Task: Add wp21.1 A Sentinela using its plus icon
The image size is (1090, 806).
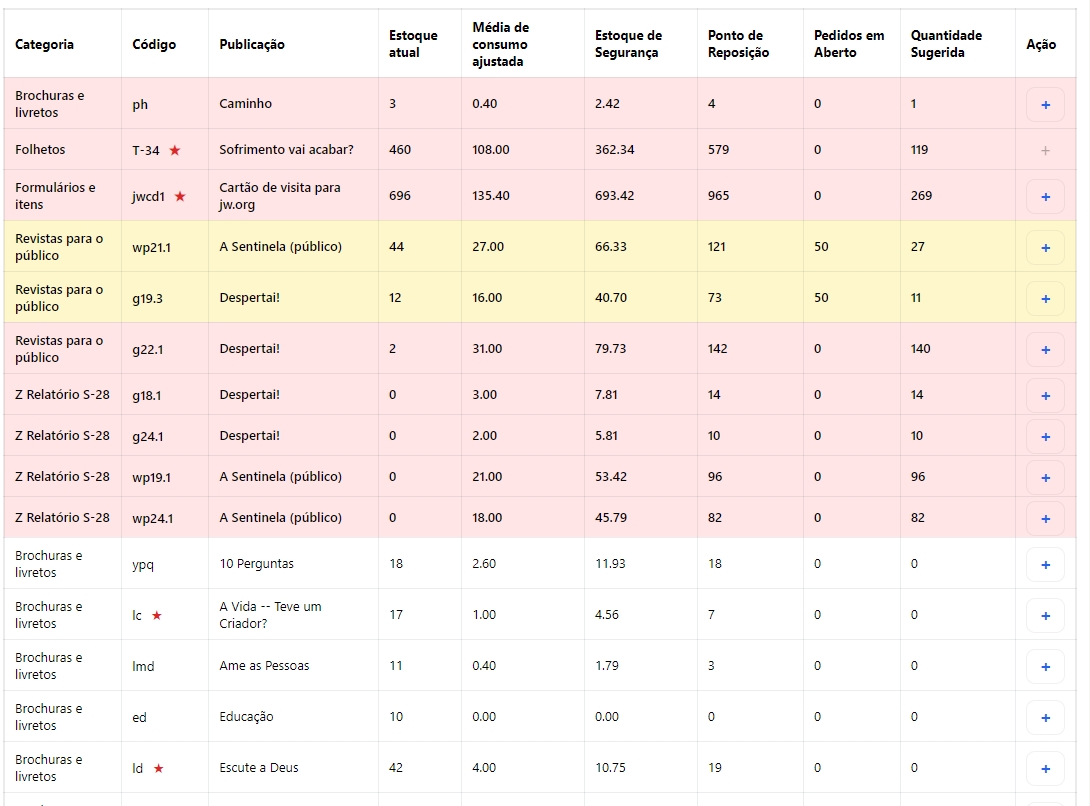Action: coord(1045,248)
